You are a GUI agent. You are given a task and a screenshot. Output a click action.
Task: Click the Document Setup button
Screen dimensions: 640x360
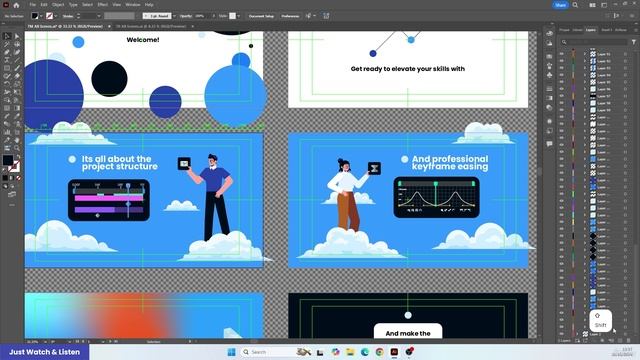point(261,16)
